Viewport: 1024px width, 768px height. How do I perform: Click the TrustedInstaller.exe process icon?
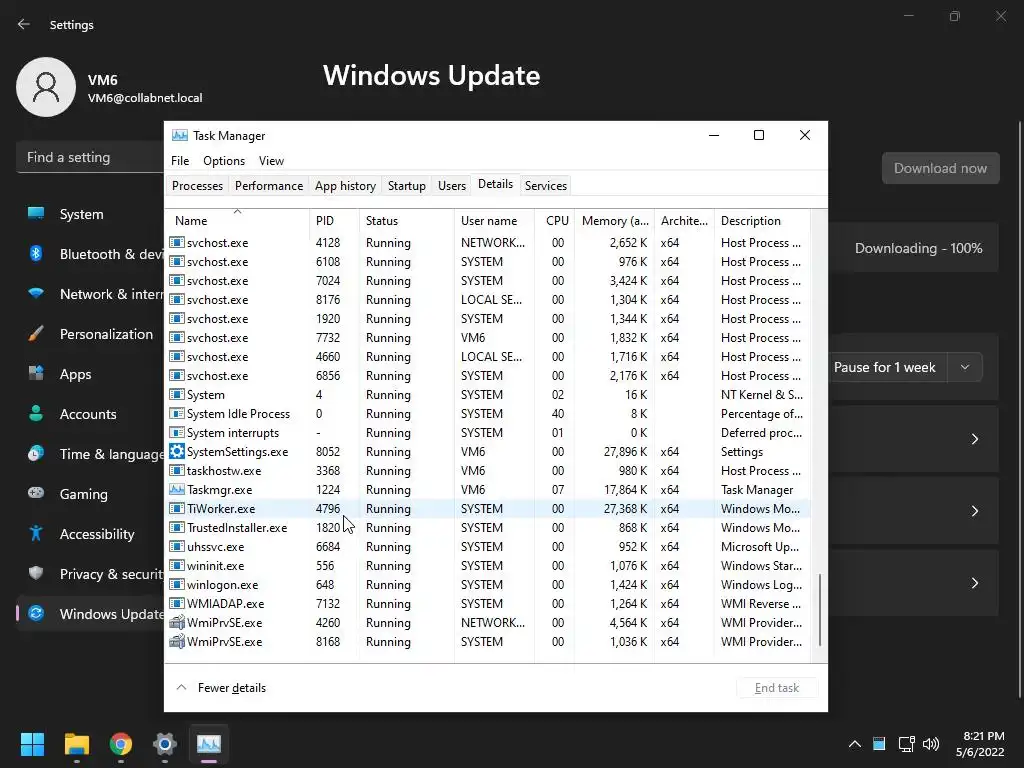coord(177,527)
